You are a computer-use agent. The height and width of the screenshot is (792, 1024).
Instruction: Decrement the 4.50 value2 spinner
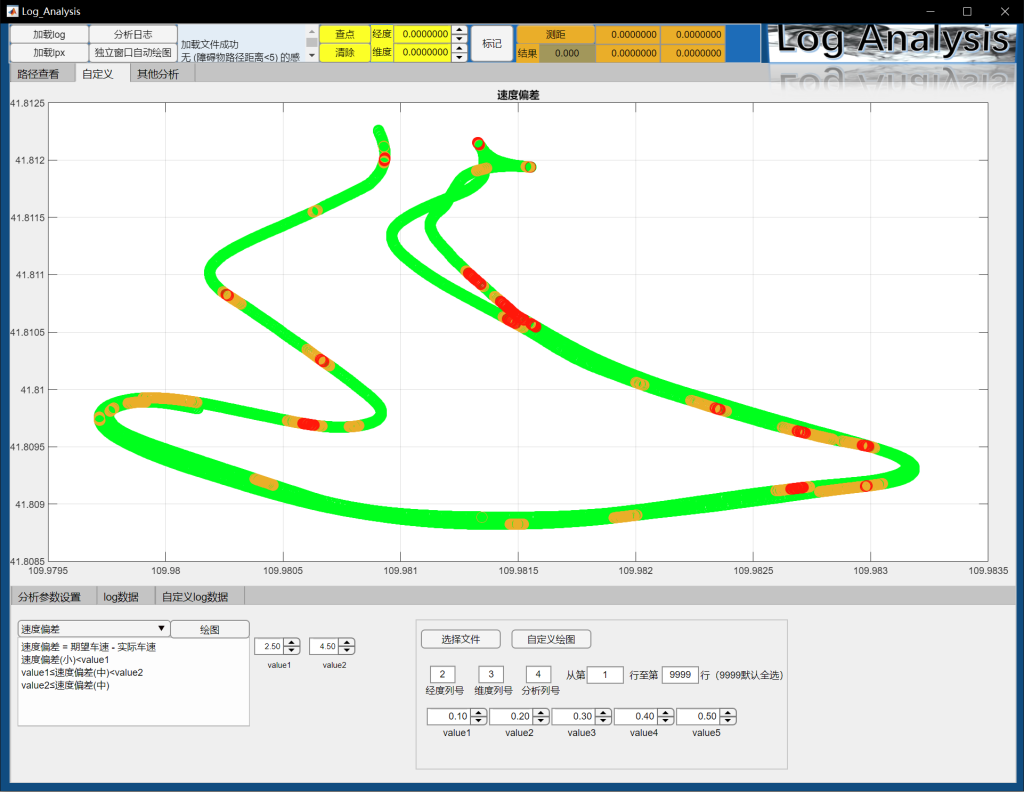coord(346,651)
